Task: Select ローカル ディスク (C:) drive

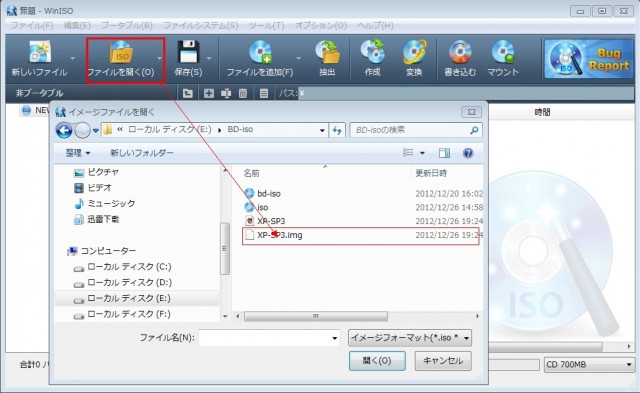Action: (122, 267)
